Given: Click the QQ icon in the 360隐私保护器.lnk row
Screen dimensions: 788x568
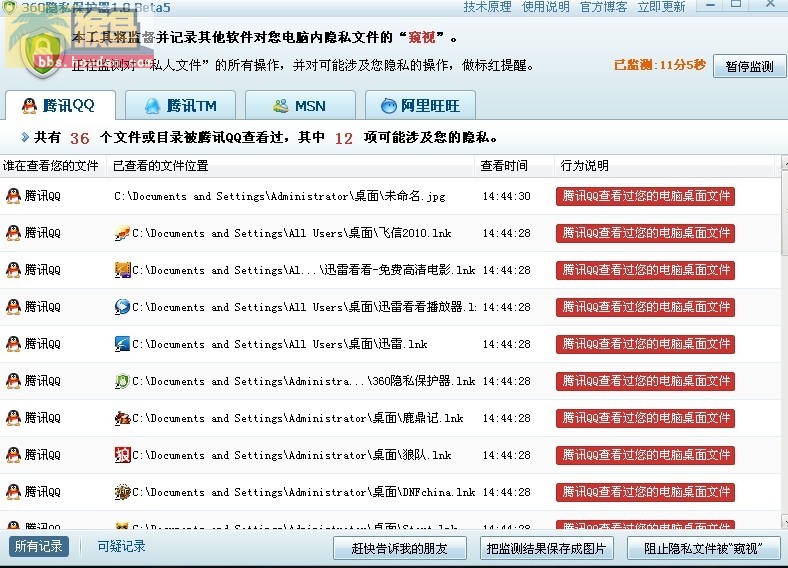Looking at the screenshot, I should (x=13, y=381).
